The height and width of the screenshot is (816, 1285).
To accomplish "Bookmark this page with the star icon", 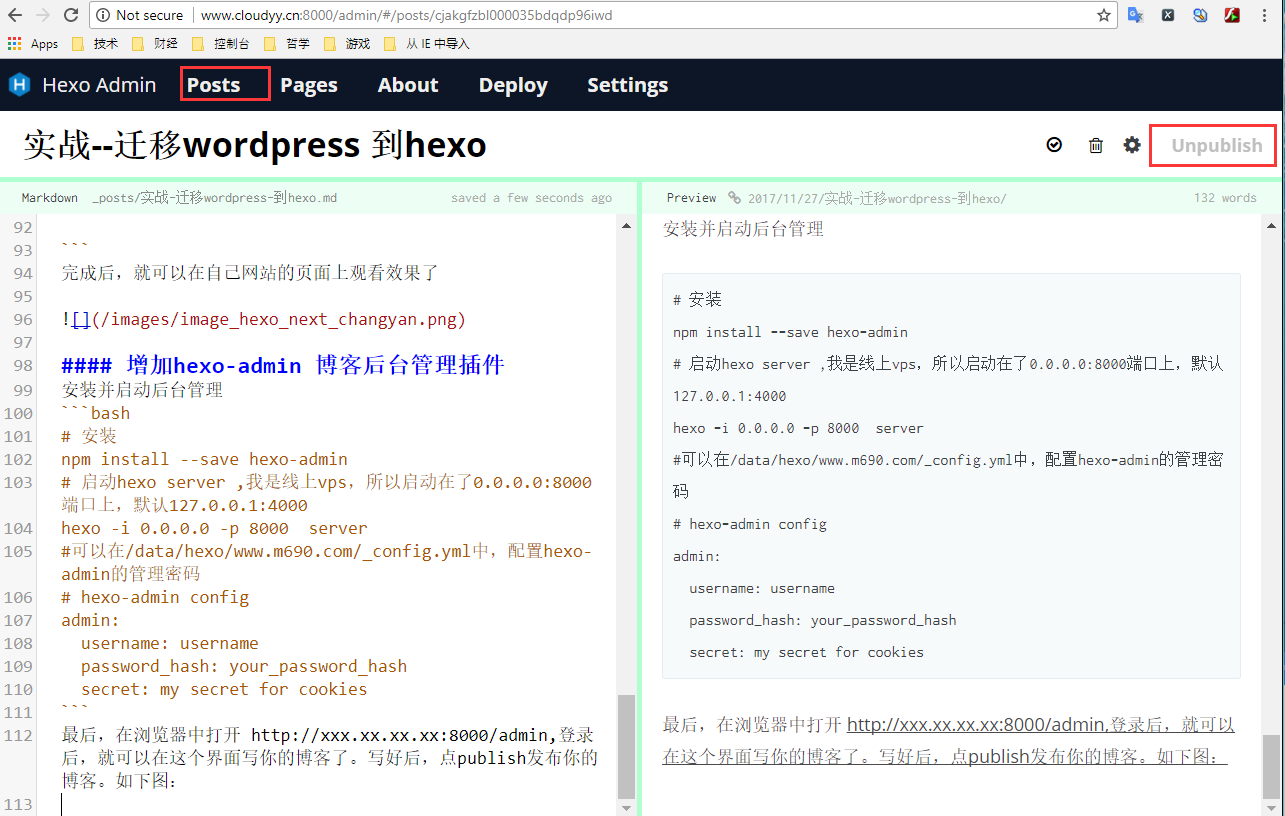I will 1104,15.
